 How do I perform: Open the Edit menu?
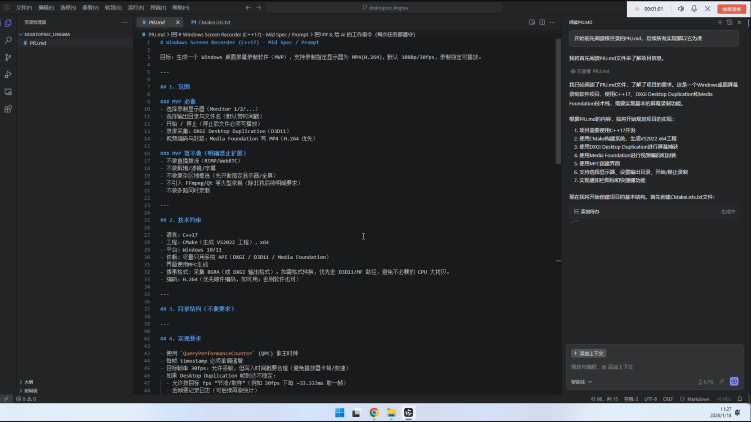coord(46,8)
